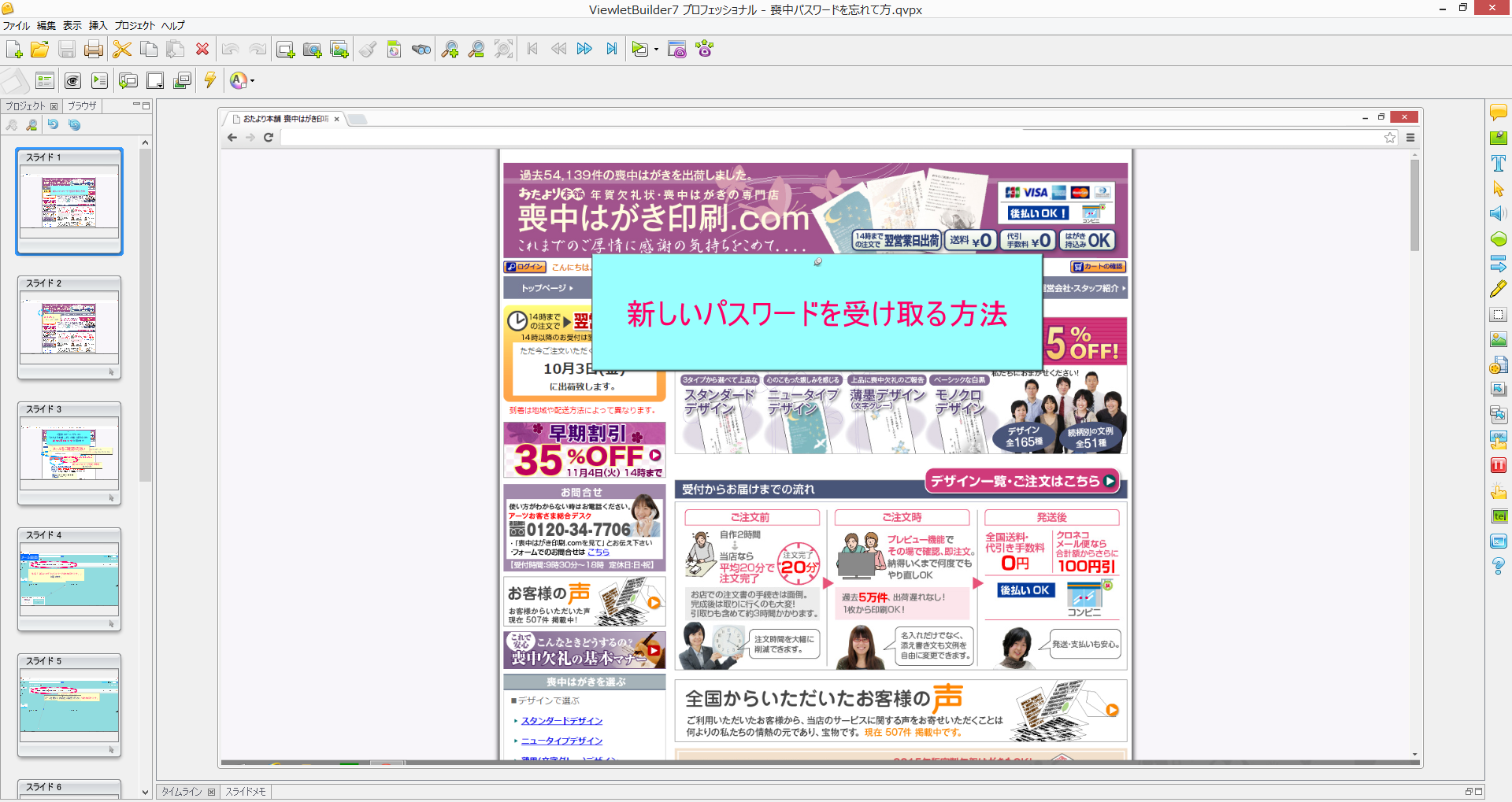Viewport: 1512px width, 802px height.
Task: Open the 表示 menu
Action: [72, 25]
